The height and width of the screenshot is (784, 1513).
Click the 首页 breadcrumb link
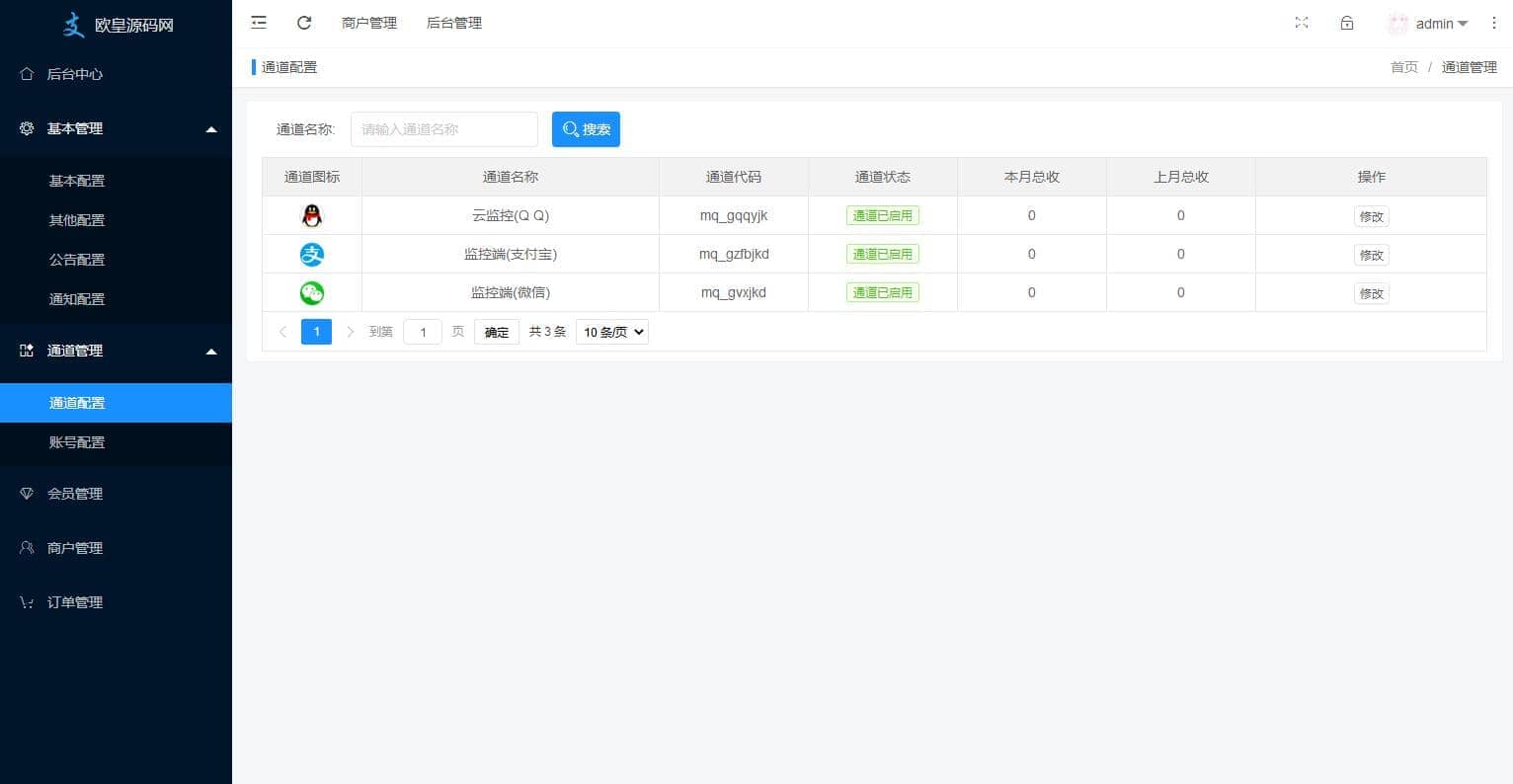(x=1403, y=67)
